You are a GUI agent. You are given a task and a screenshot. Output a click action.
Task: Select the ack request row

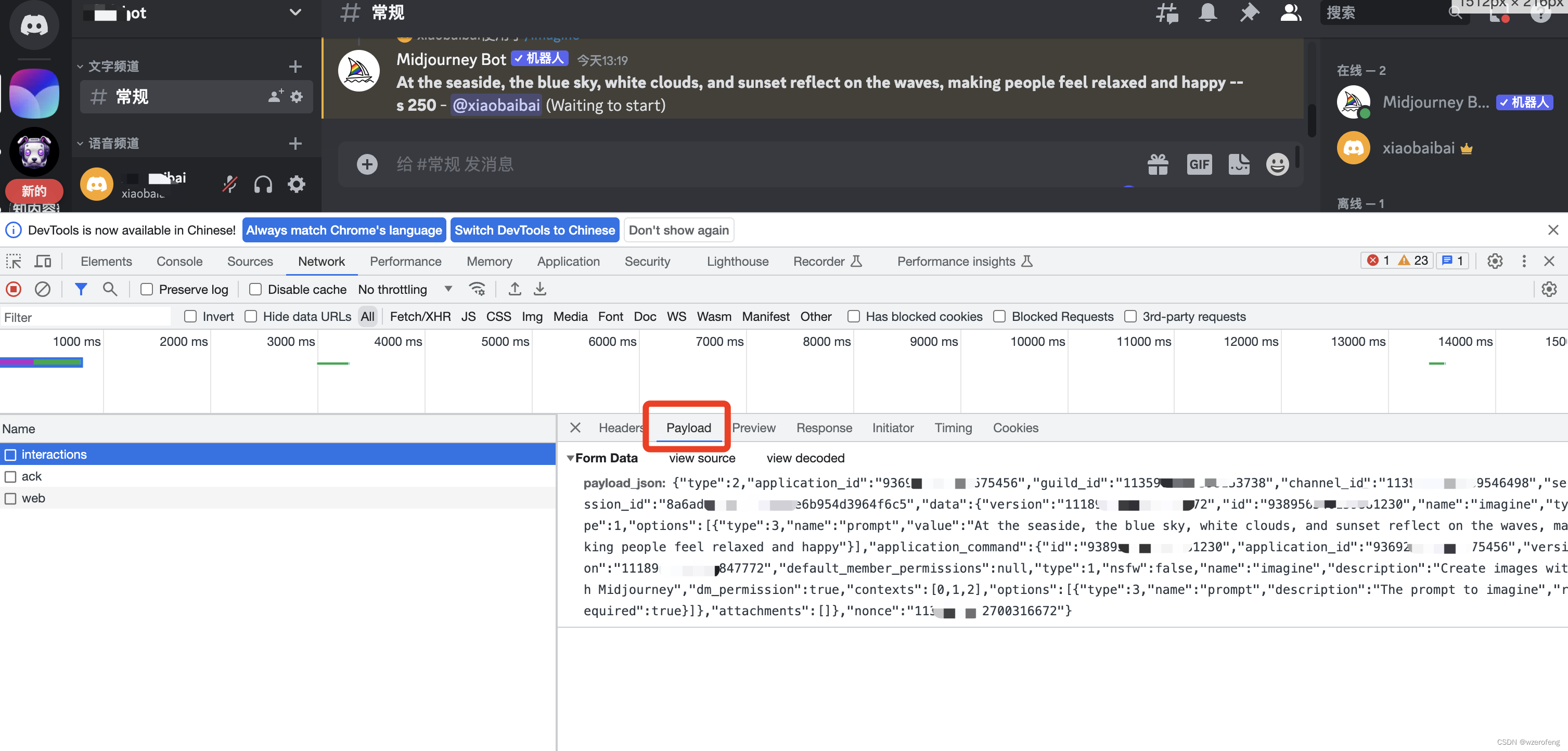pyautogui.click(x=278, y=476)
